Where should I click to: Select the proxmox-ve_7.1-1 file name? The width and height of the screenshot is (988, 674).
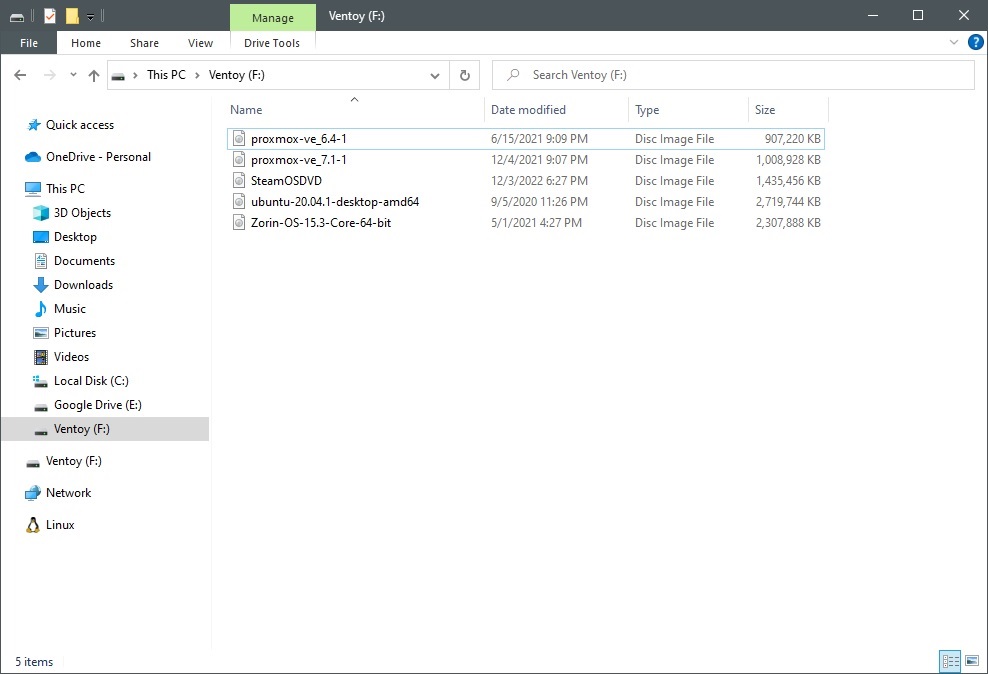point(299,160)
